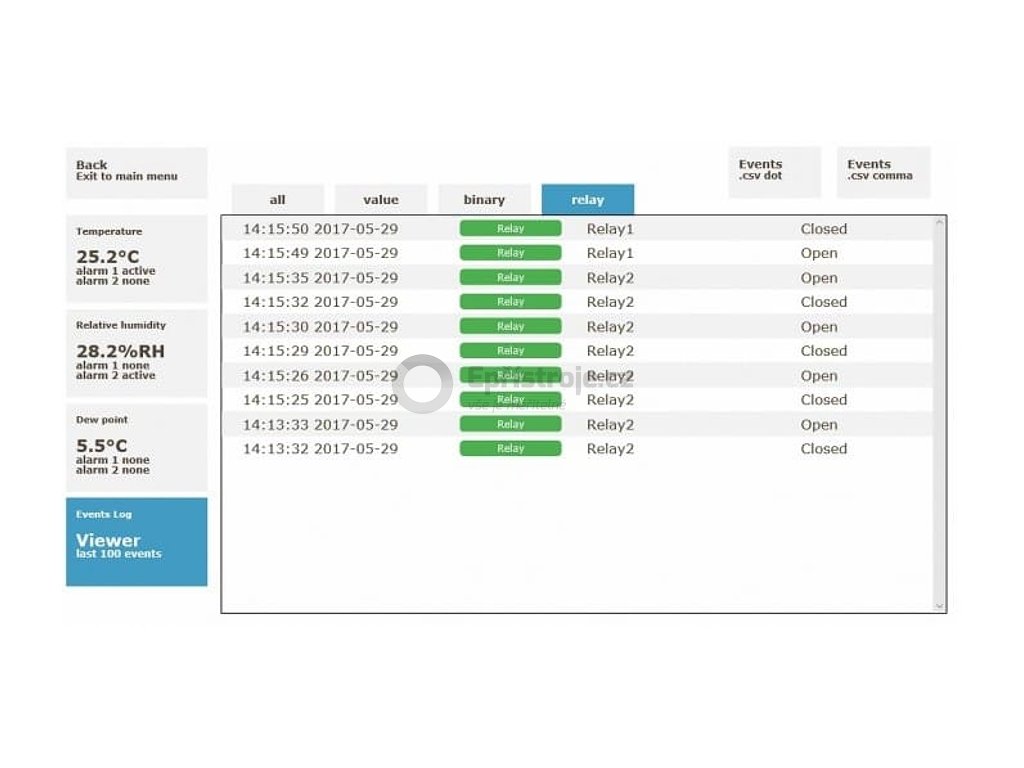This screenshot has height=768, width=1024.
Task: Click Relay badge in 14:13:32 row
Action: coord(510,449)
